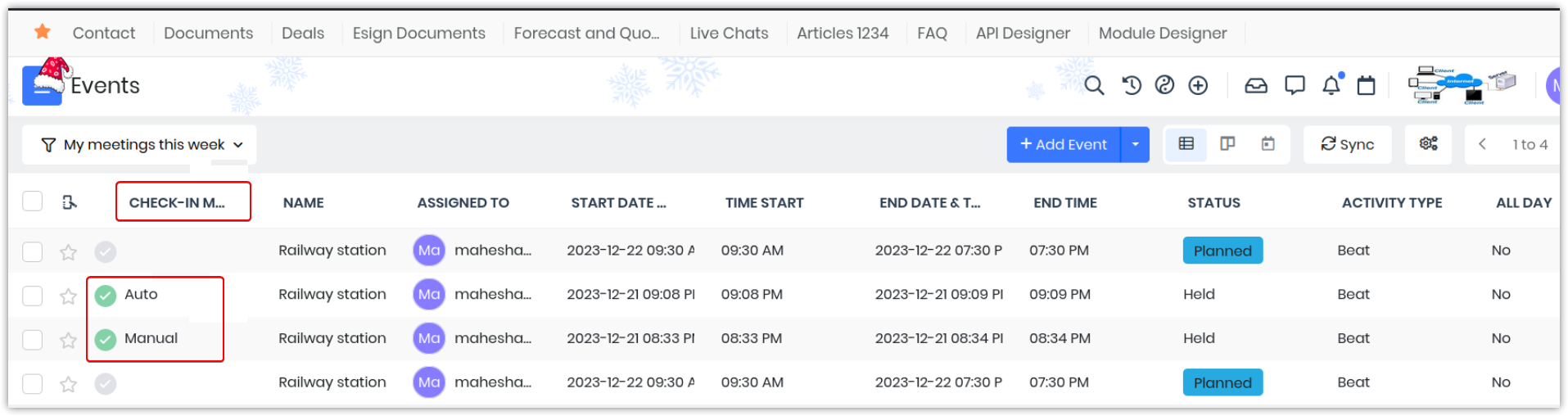The width and height of the screenshot is (1568, 416).
Task: Expand the My meetings this week filter
Action: (140, 145)
